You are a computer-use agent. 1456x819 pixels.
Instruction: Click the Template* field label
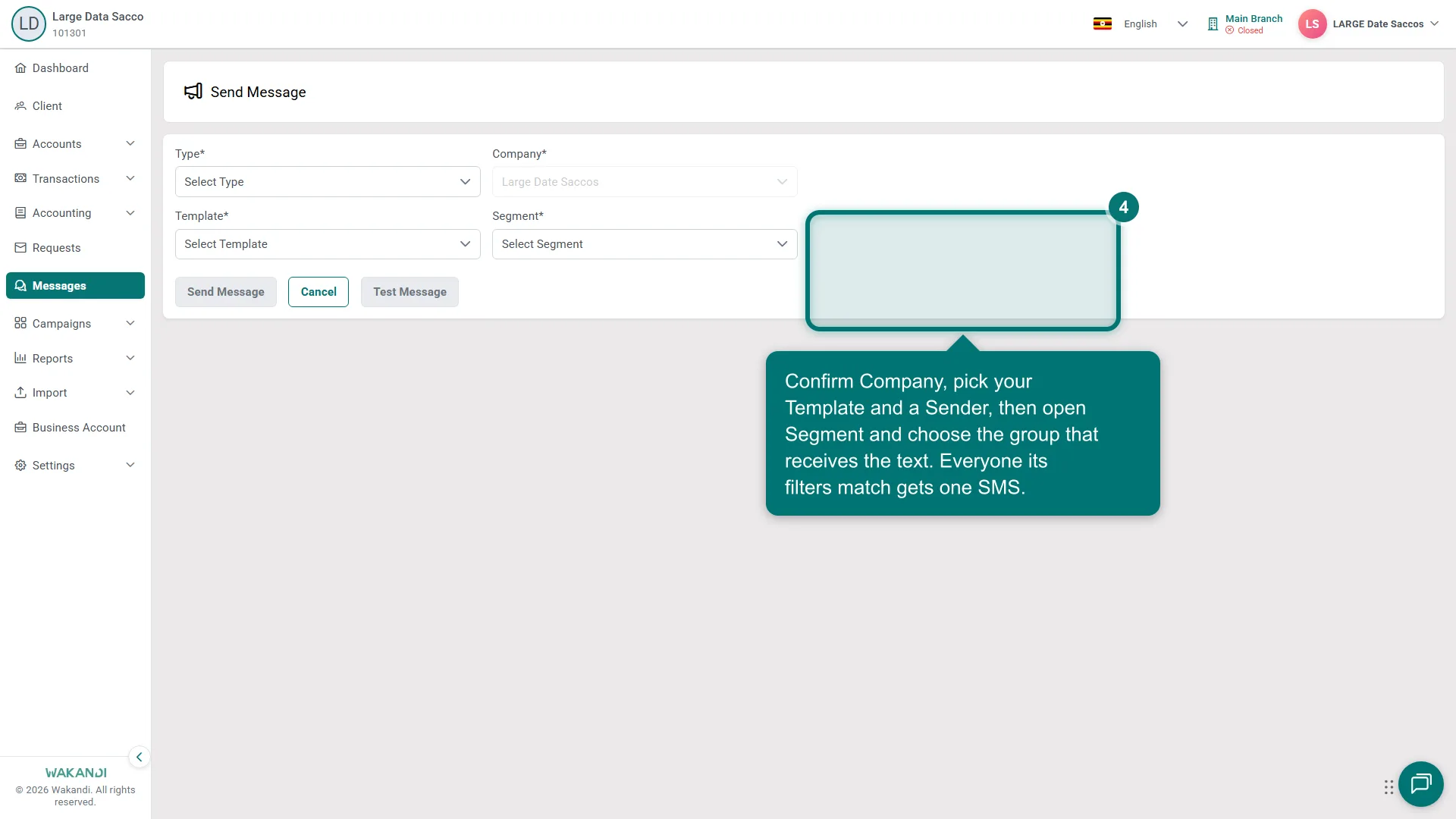(202, 216)
